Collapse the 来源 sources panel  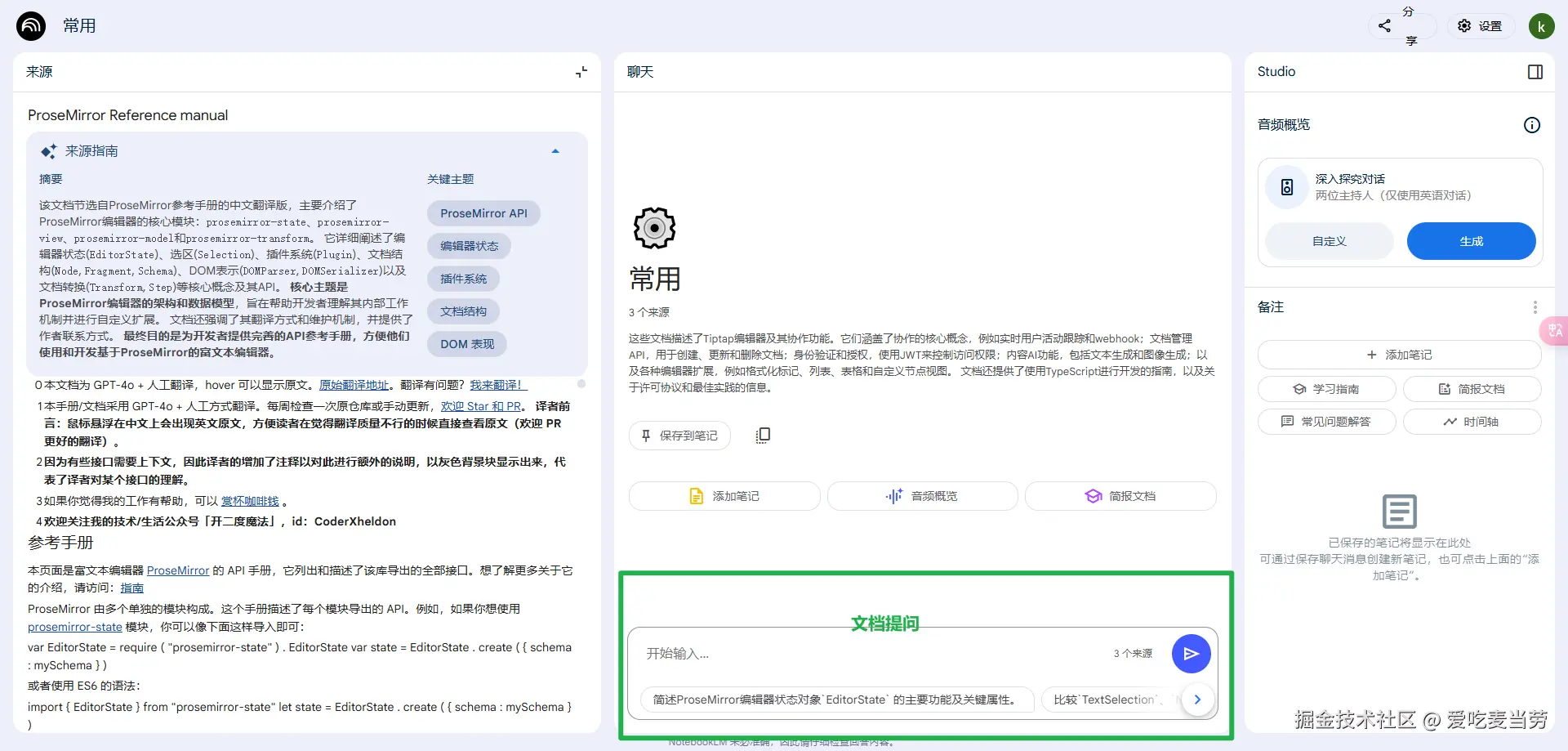(x=581, y=72)
